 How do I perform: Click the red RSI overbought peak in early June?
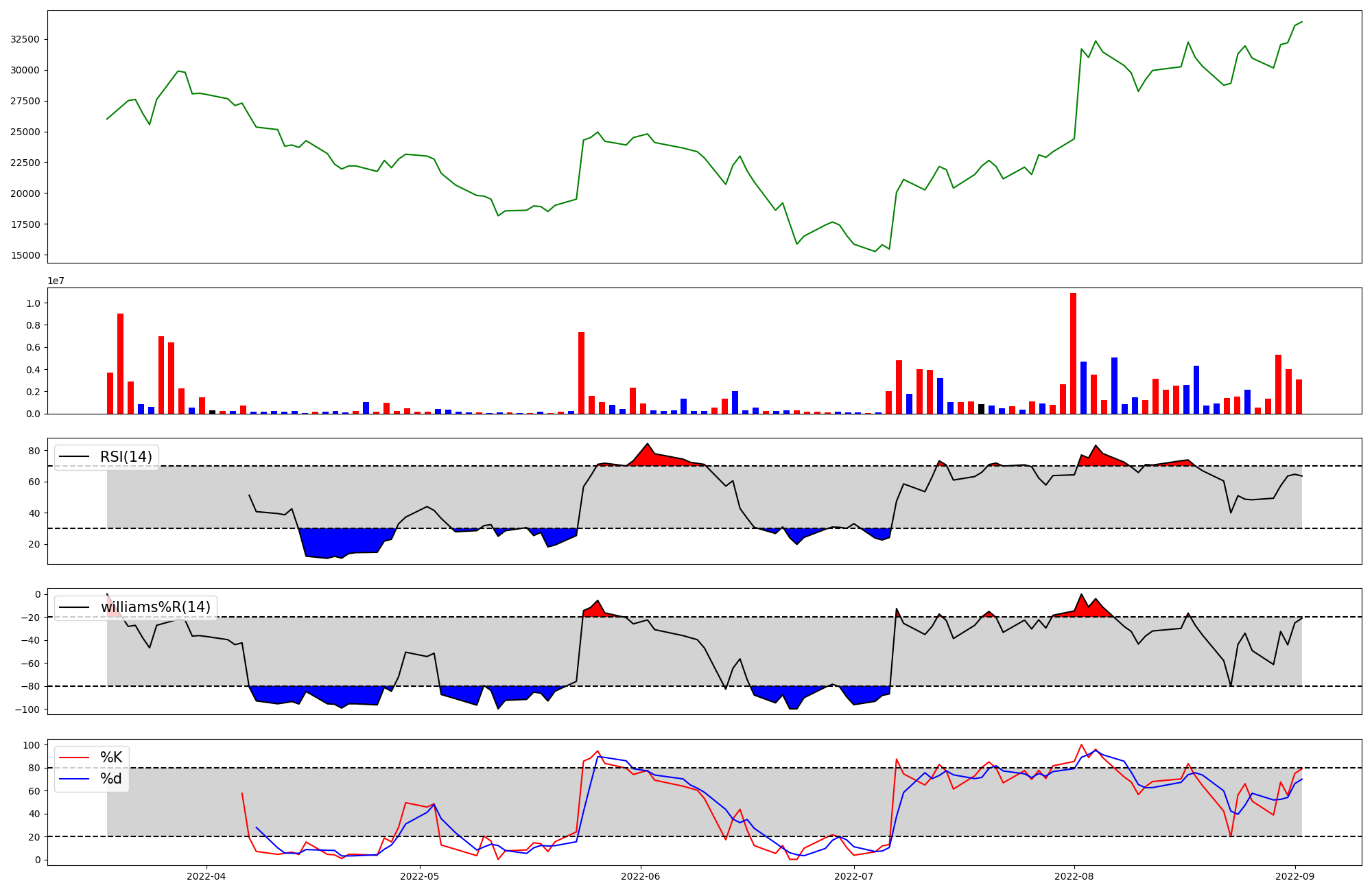[x=648, y=455]
